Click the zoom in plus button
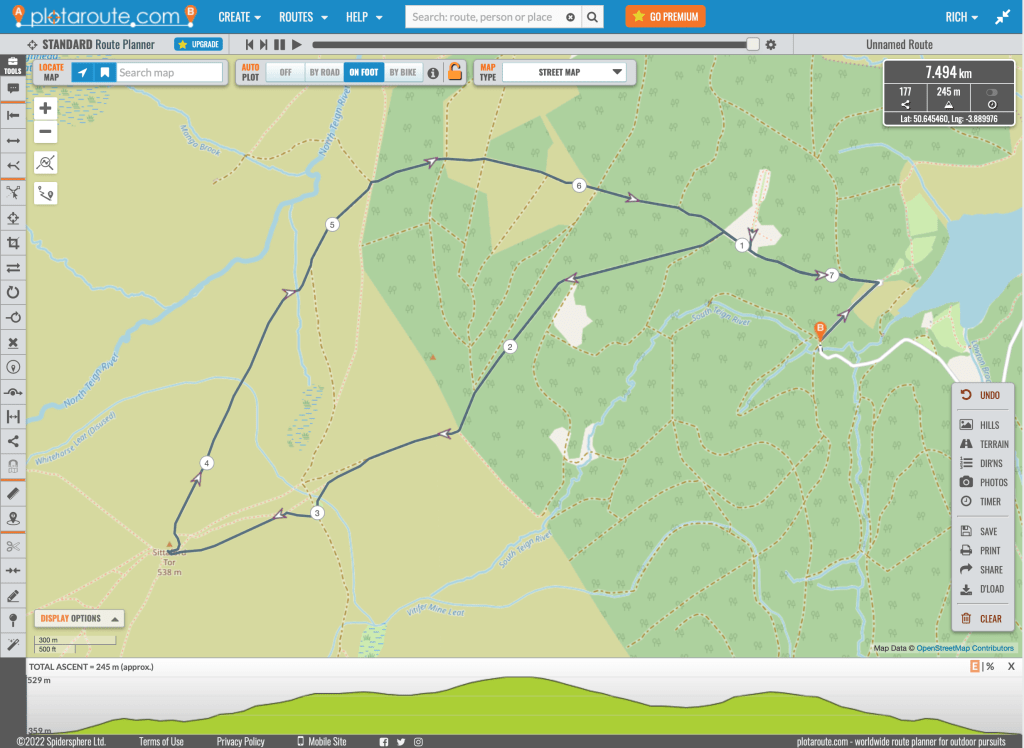The width and height of the screenshot is (1024, 748). click(x=46, y=108)
